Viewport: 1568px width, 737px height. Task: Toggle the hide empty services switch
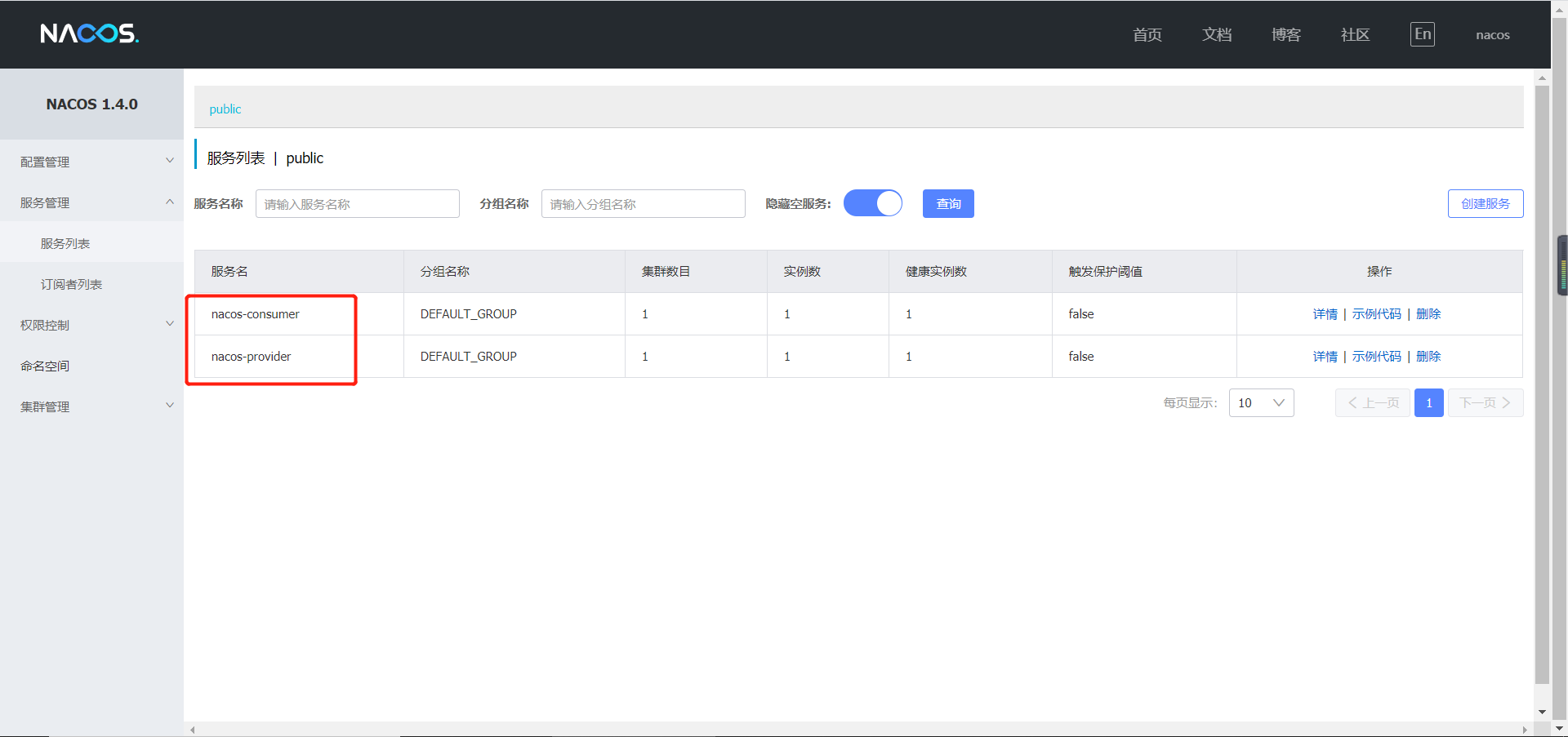pyautogui.click(x=873, y=203)
